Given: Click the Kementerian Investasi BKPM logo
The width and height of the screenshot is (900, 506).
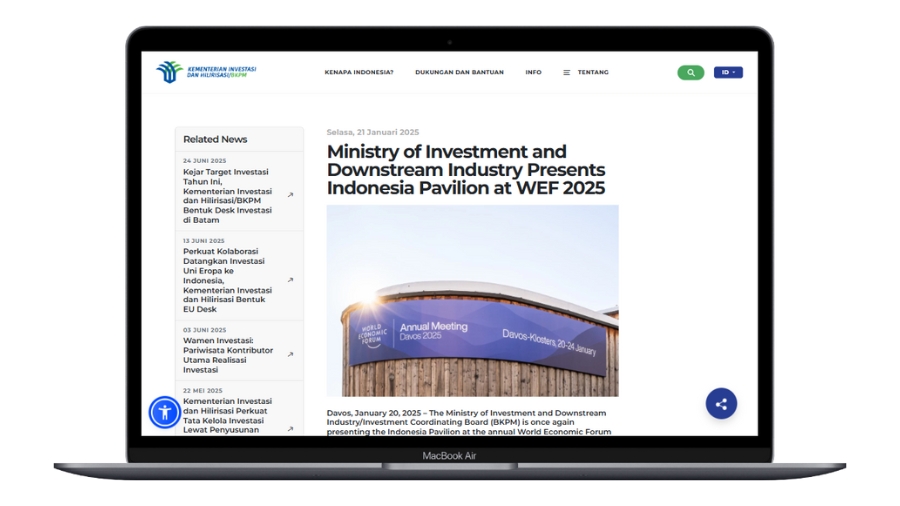Looking at the screenshot, I should coord(206,72).
